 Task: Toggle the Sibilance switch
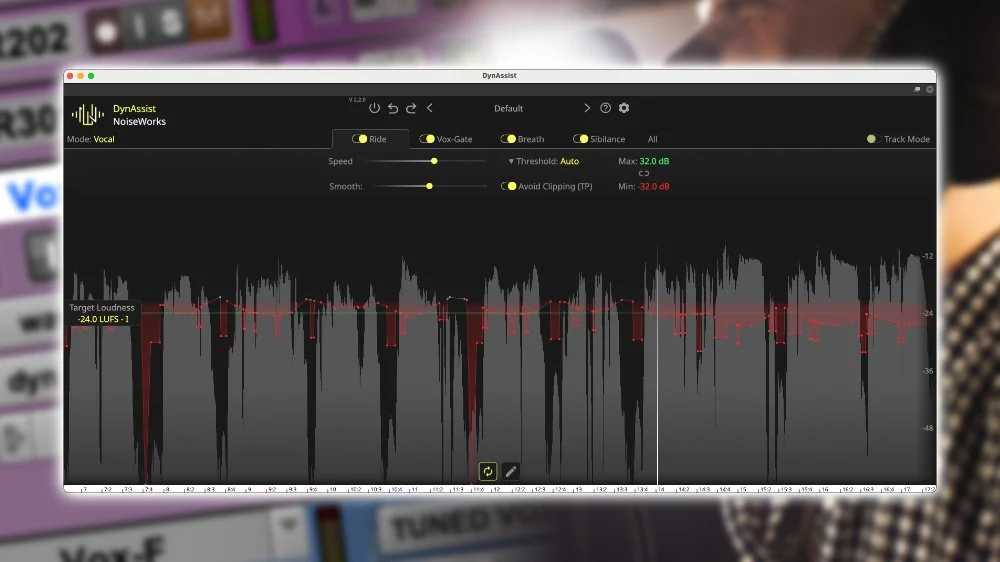[x=580, y=139]
